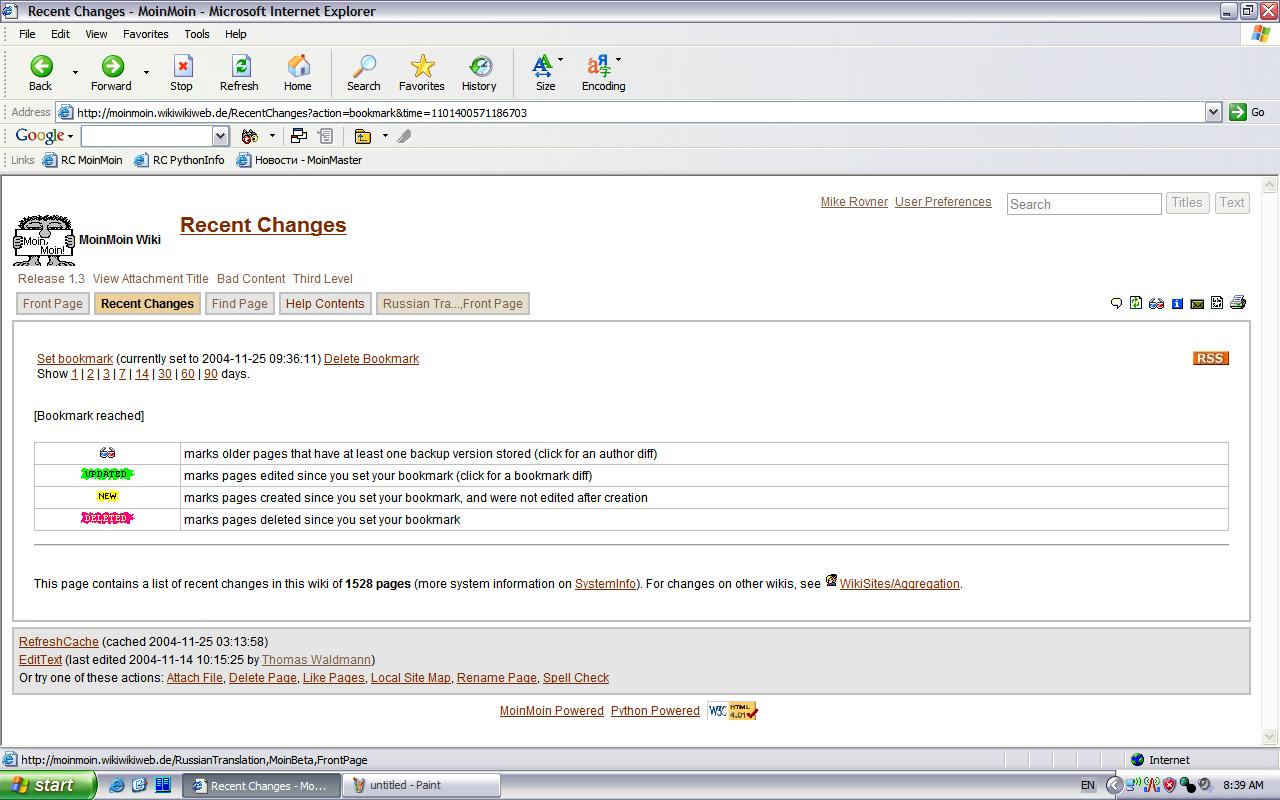The width and height of the screenshot is (1280, 800).
Task: Click the Titles search button
Action: (1187, 203)
